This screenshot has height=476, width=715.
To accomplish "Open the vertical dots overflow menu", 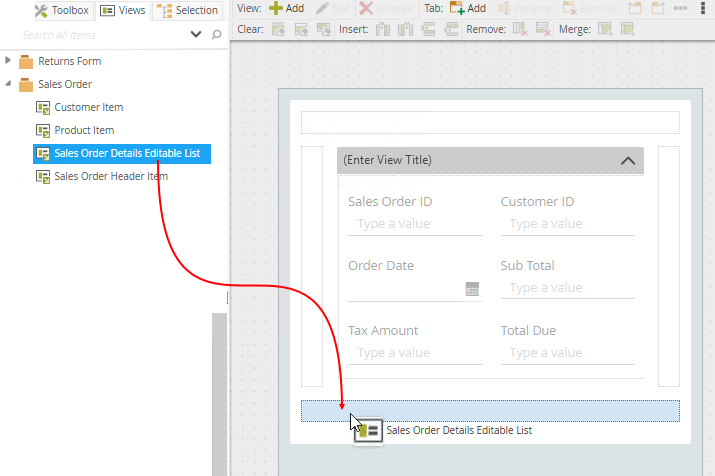I will [703, 8].
